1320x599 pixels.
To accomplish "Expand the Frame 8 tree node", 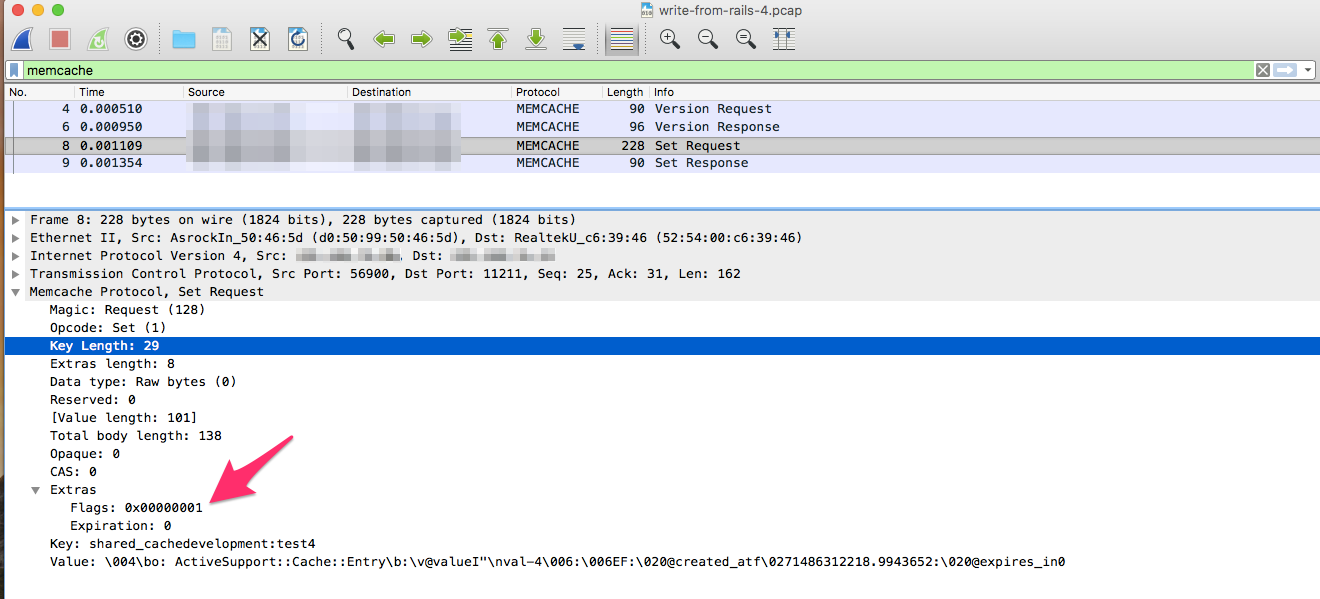I will (16, 220).
